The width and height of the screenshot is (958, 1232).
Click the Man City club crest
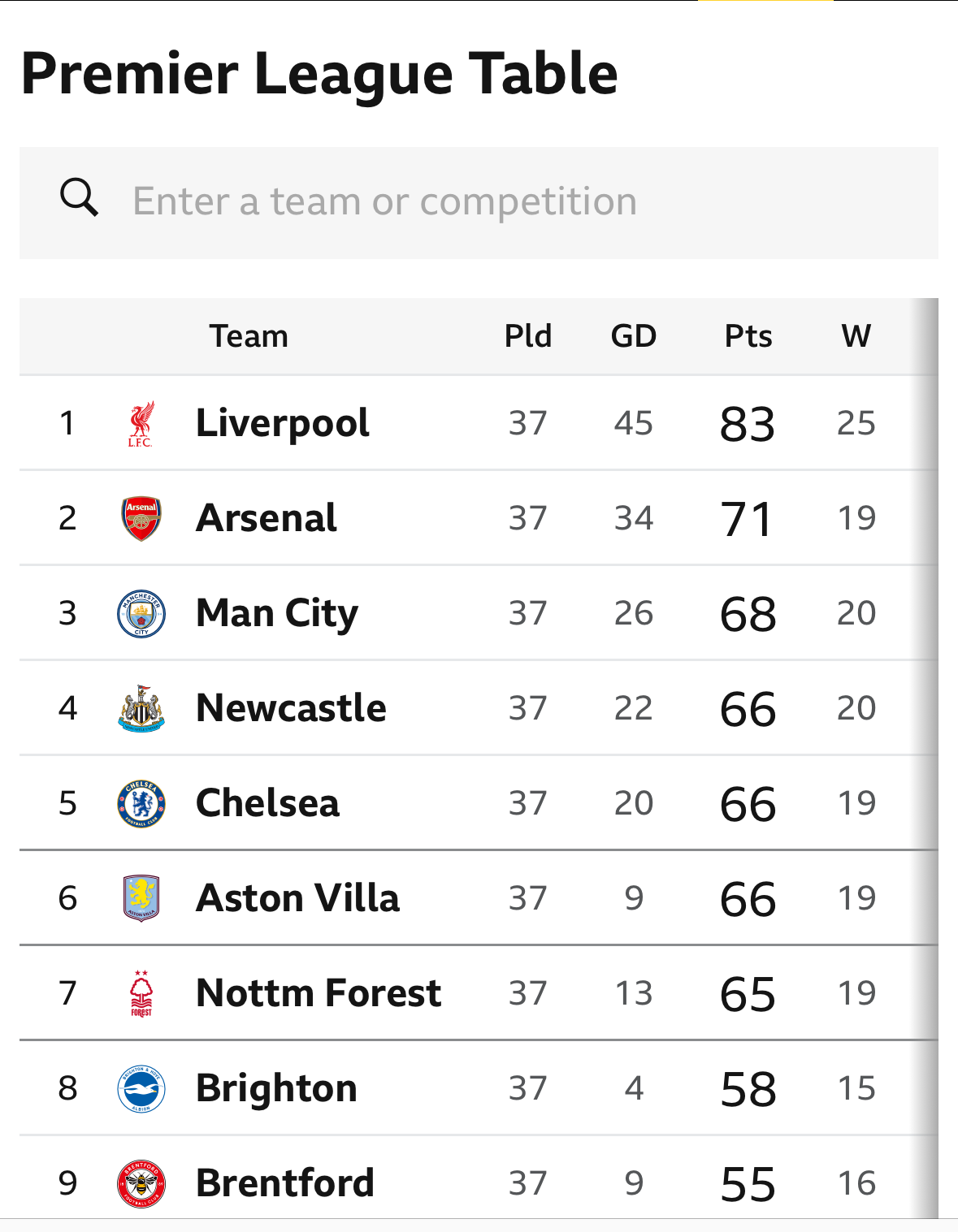[x=141, y=614]
